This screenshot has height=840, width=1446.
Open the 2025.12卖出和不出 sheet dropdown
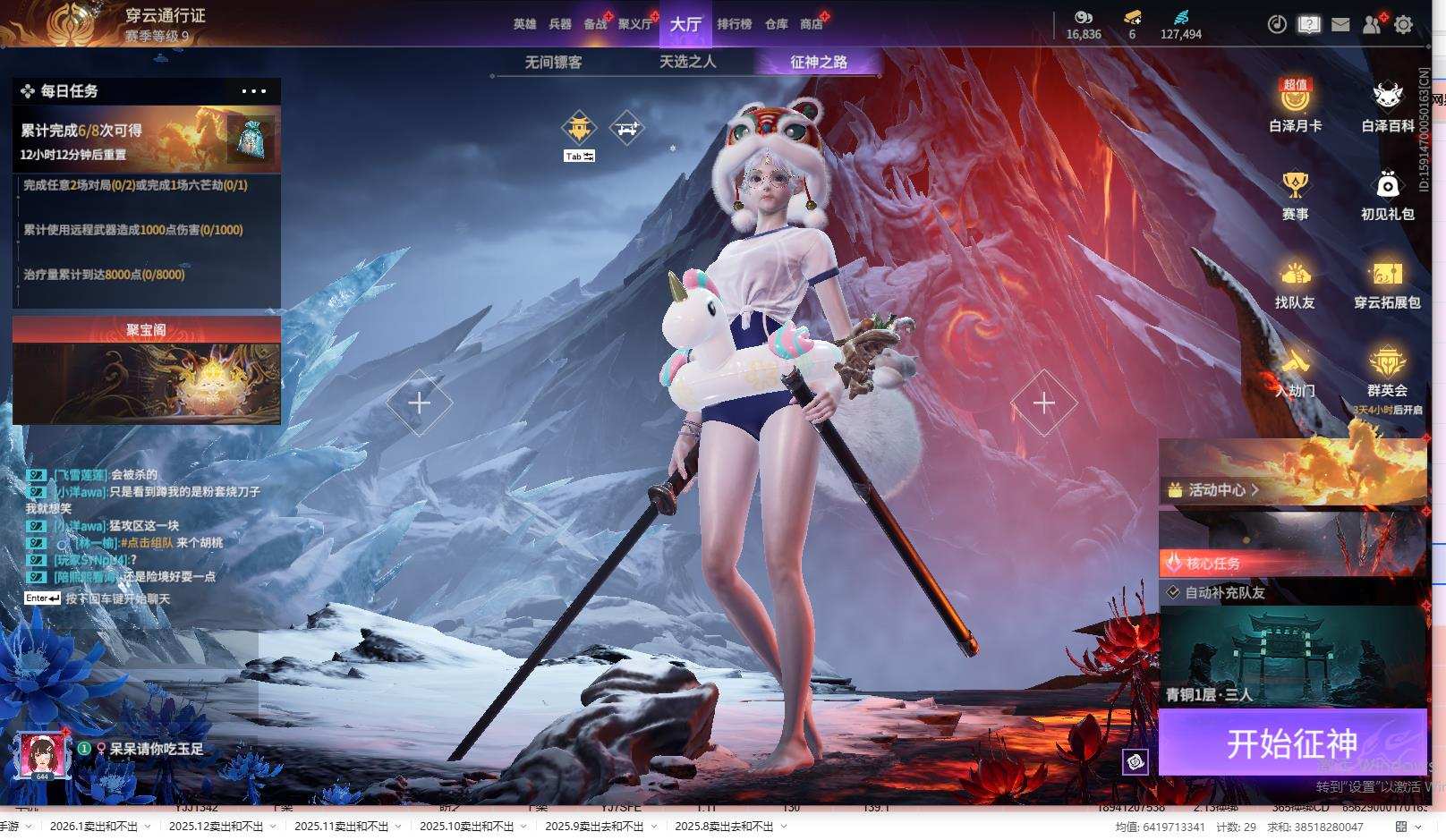[x=272, y=827]
